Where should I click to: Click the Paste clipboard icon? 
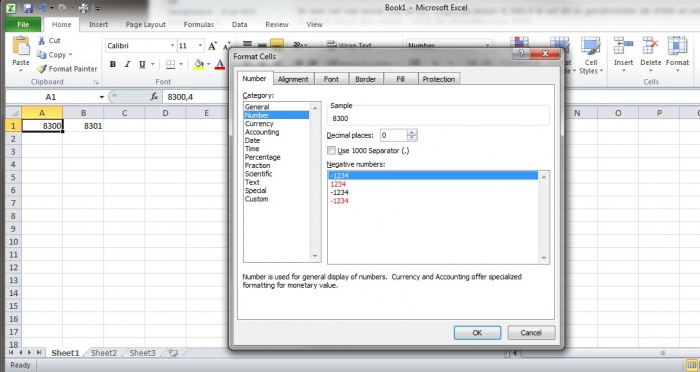(x=21, y=47)
